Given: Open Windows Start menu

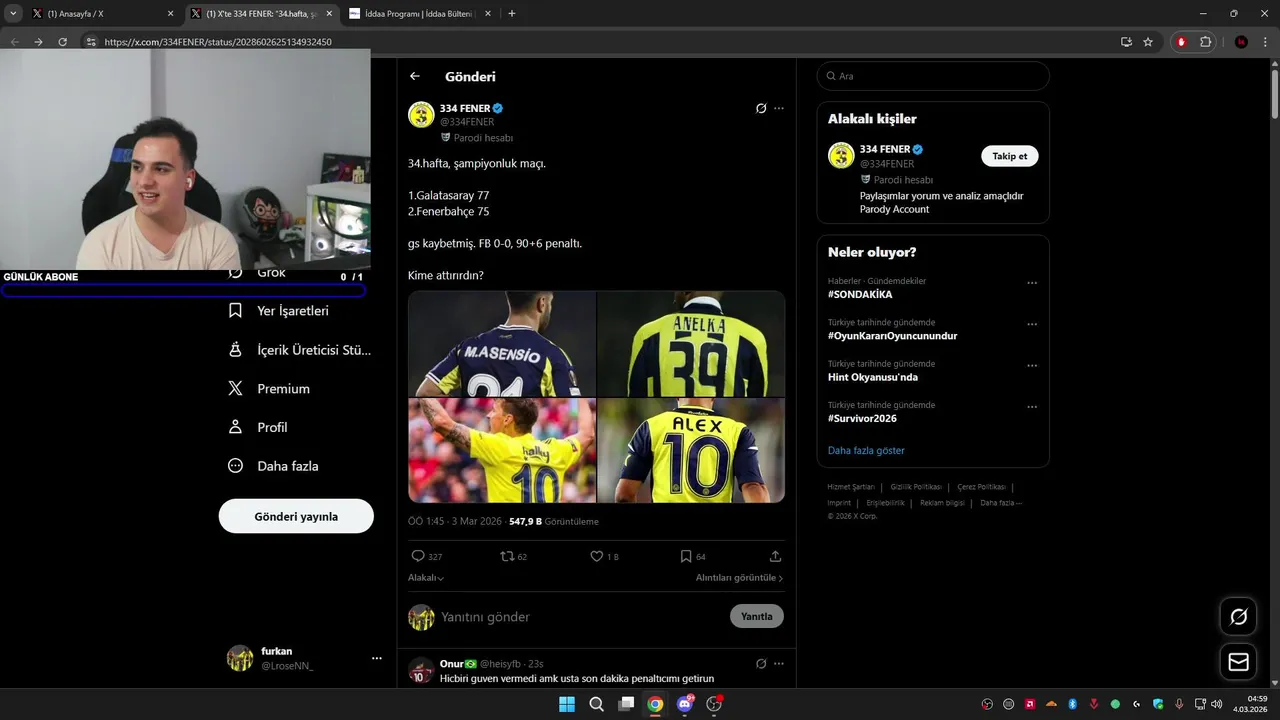Looking at the screenshot, I should click(567, 704).
